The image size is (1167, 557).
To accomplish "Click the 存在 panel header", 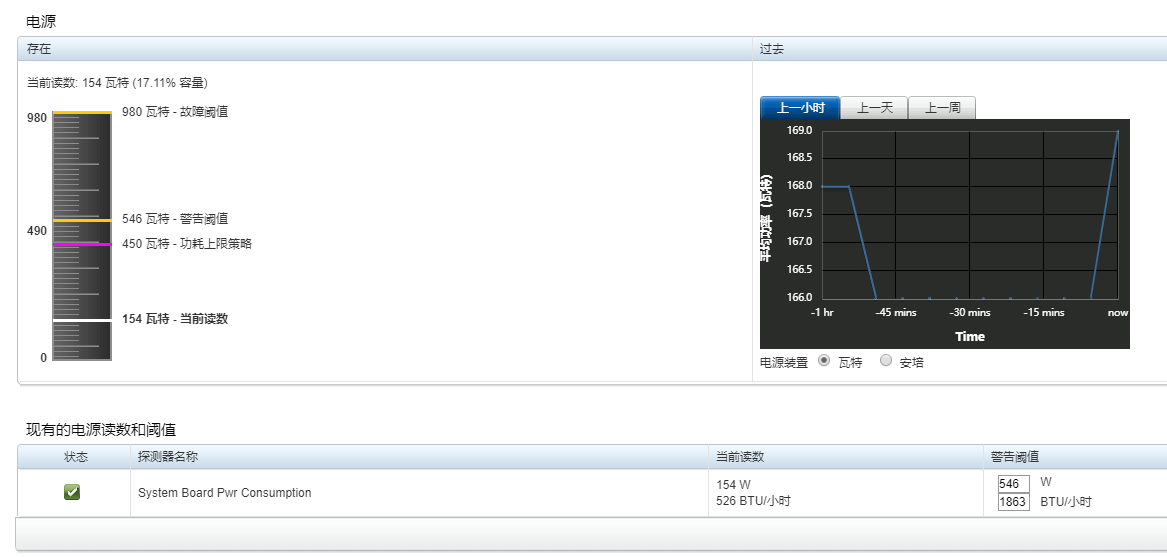I will pyautogui.click(x=385, y=49).
